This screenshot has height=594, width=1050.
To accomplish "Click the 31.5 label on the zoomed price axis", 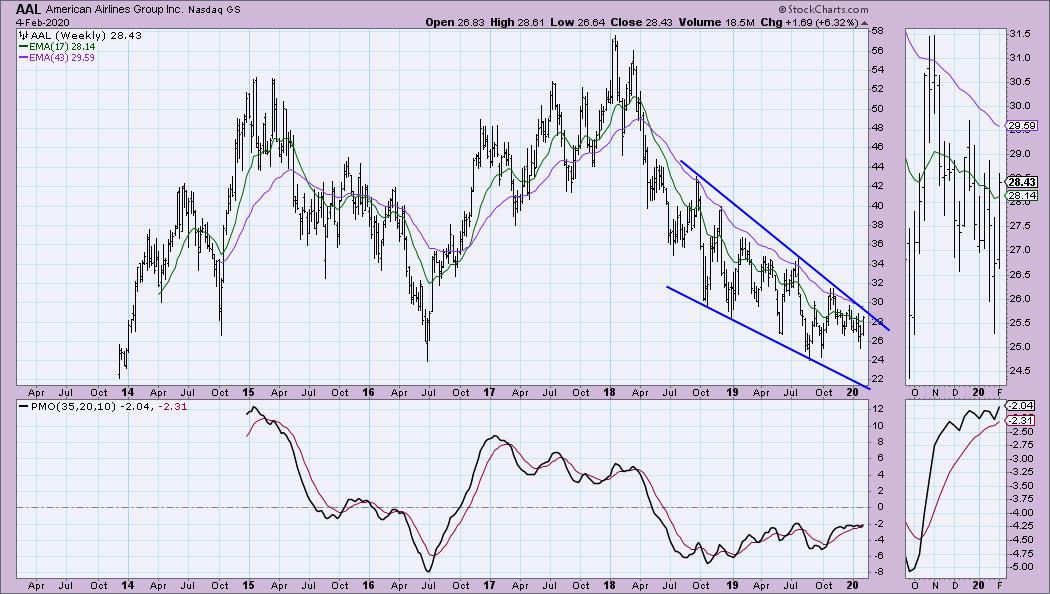I will point(1020,34).
